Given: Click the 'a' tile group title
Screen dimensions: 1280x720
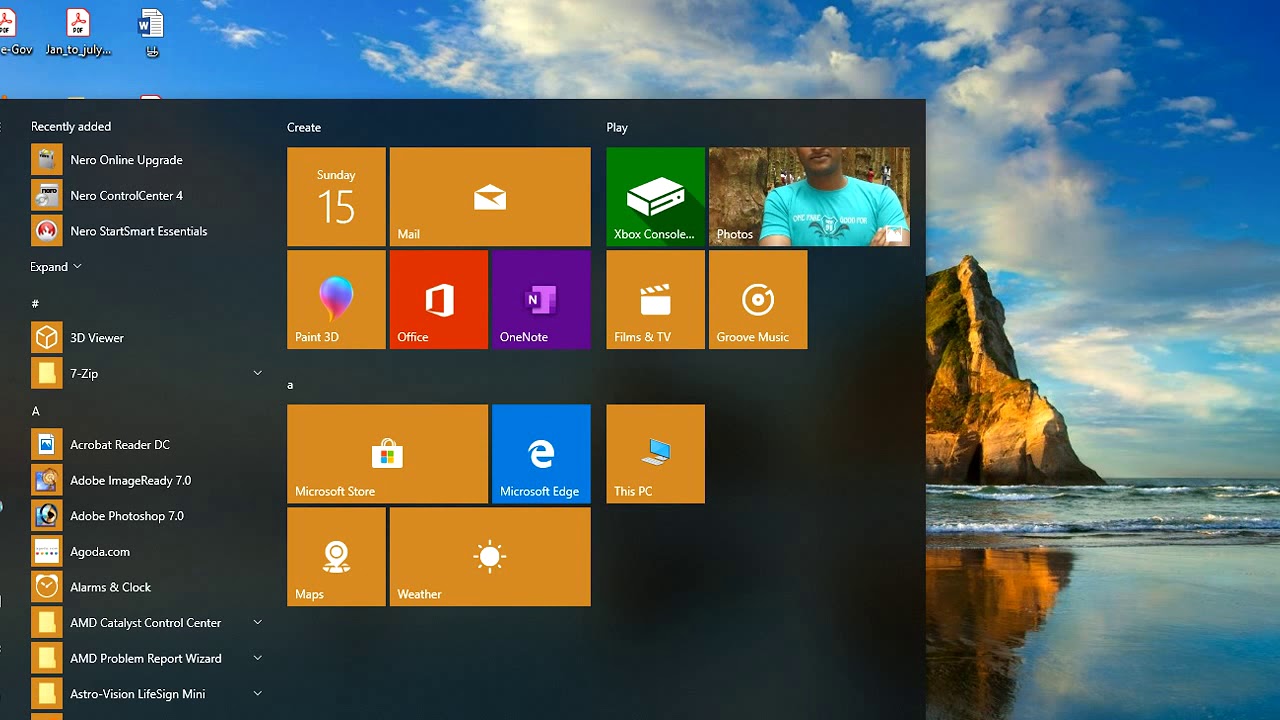Looking at the screenshot, I should click(290, 385).
